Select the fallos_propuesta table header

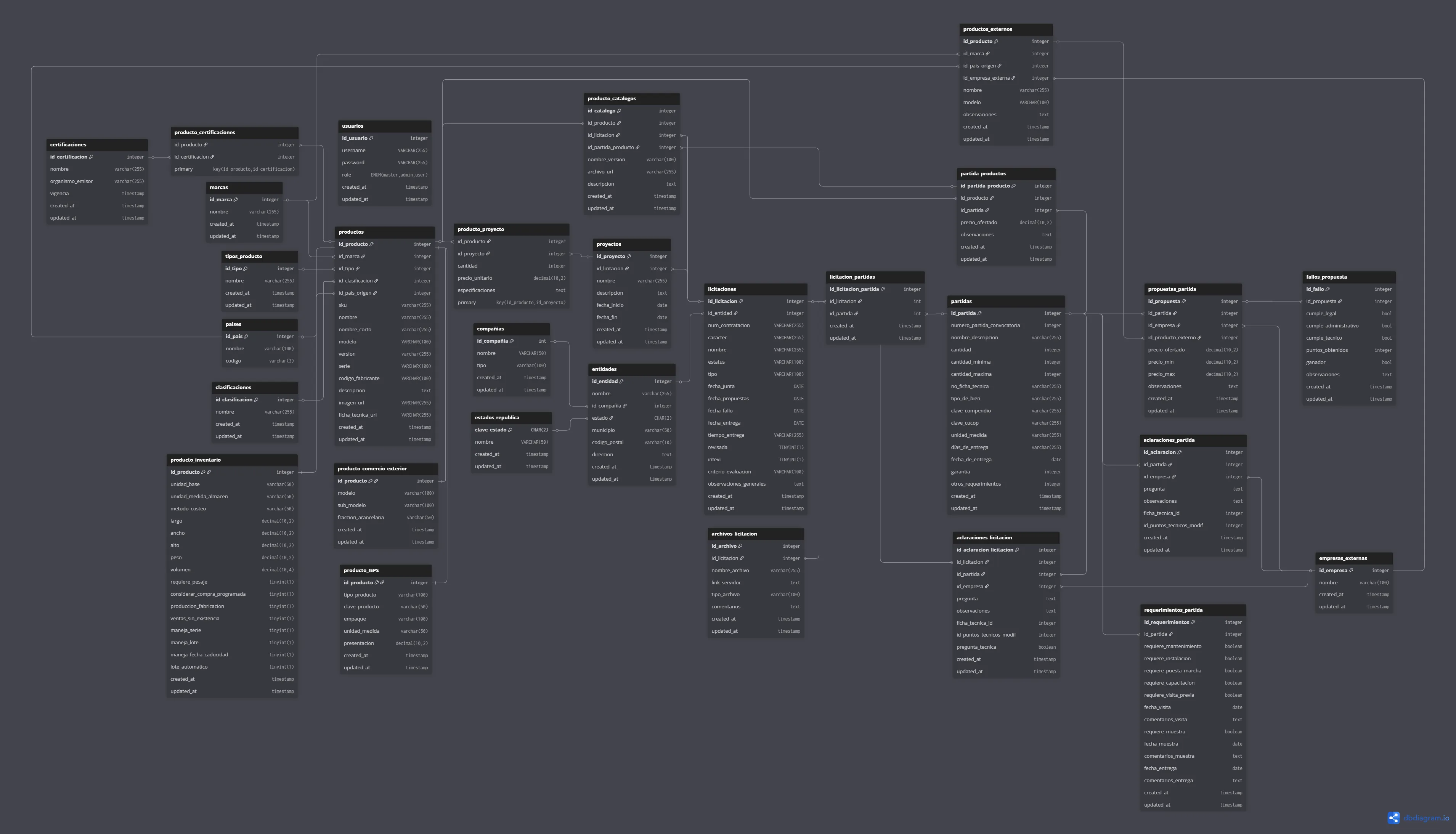[1350, 277]
